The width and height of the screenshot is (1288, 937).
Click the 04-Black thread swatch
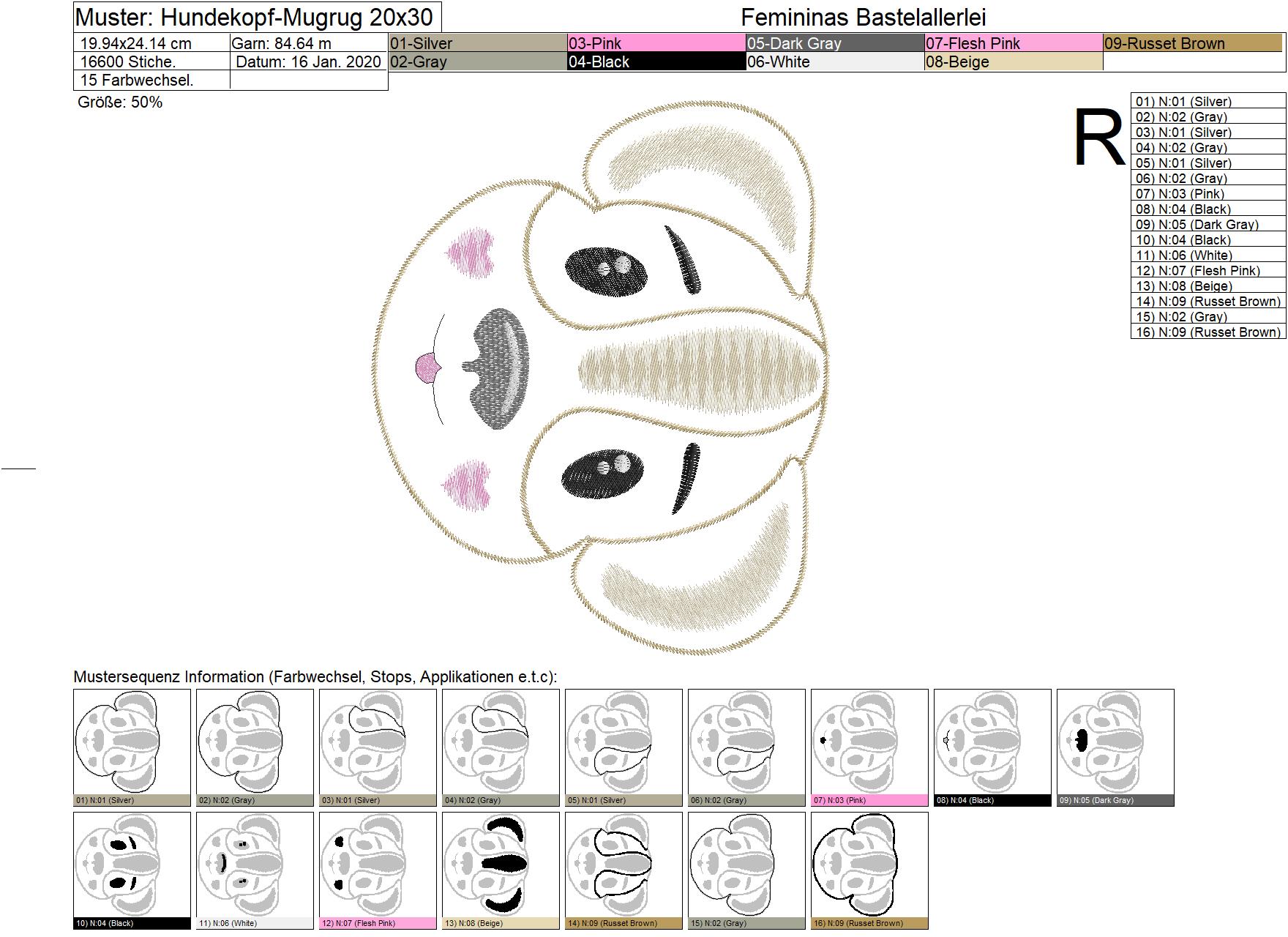point(656,61)
